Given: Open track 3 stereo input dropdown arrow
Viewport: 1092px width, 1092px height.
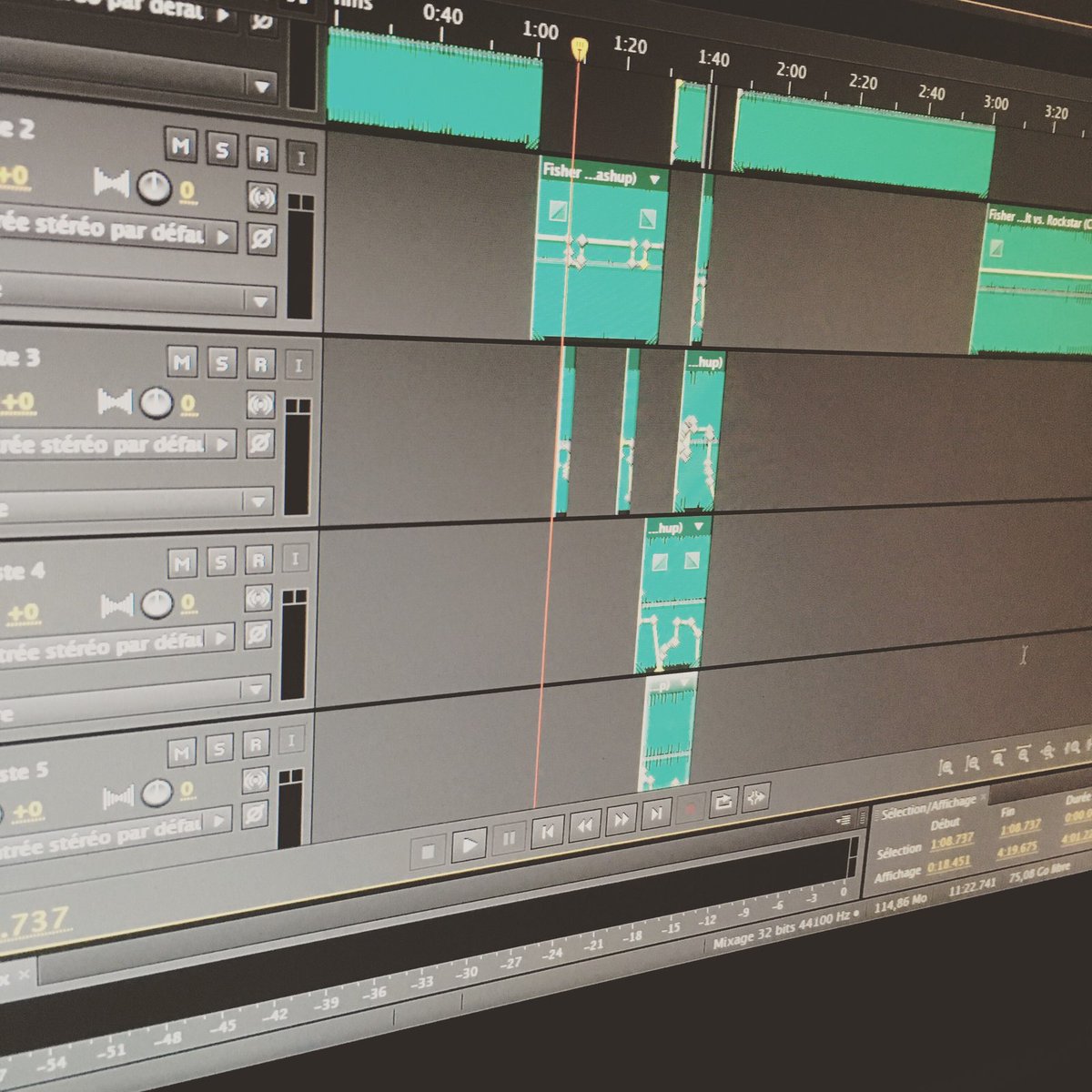Looking at the screenshot, I should 222,444.
